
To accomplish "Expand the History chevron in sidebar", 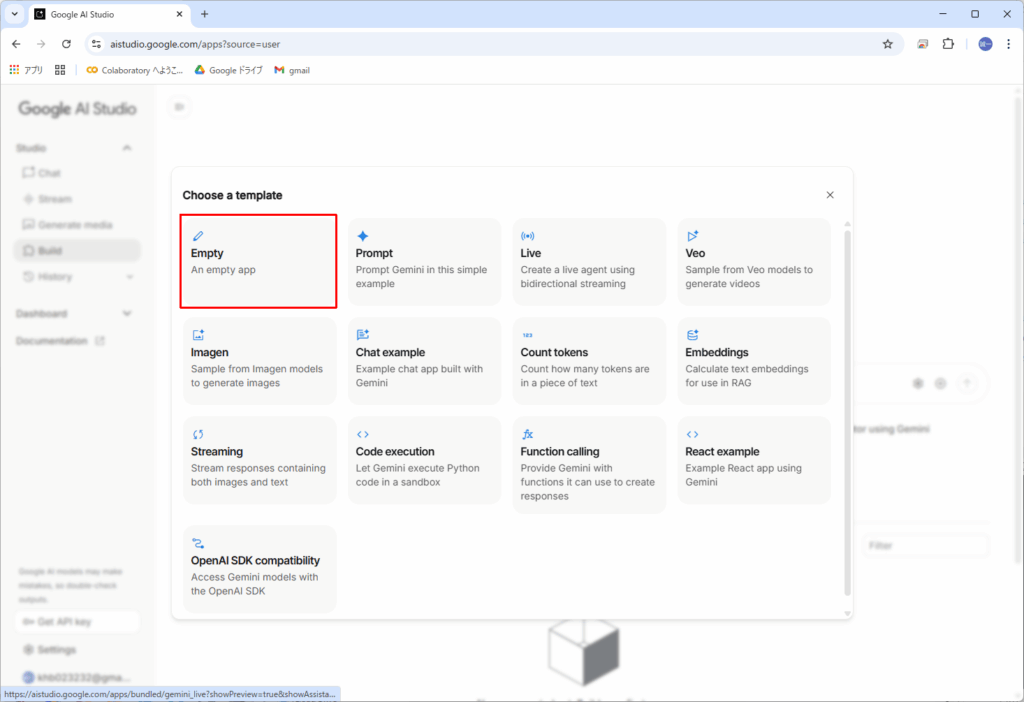I will (129, 277).
